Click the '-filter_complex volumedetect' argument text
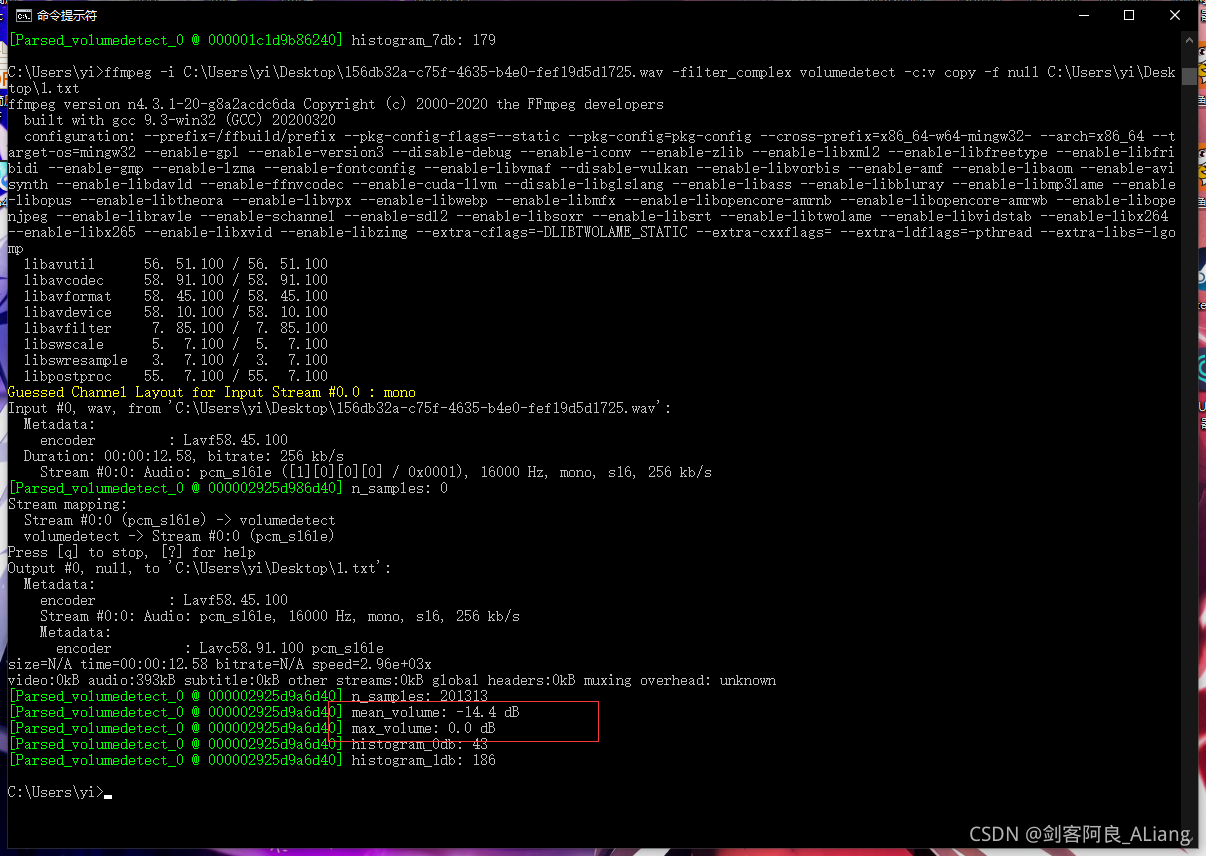This screenshot has width=1206, height=856. point(783,72)
